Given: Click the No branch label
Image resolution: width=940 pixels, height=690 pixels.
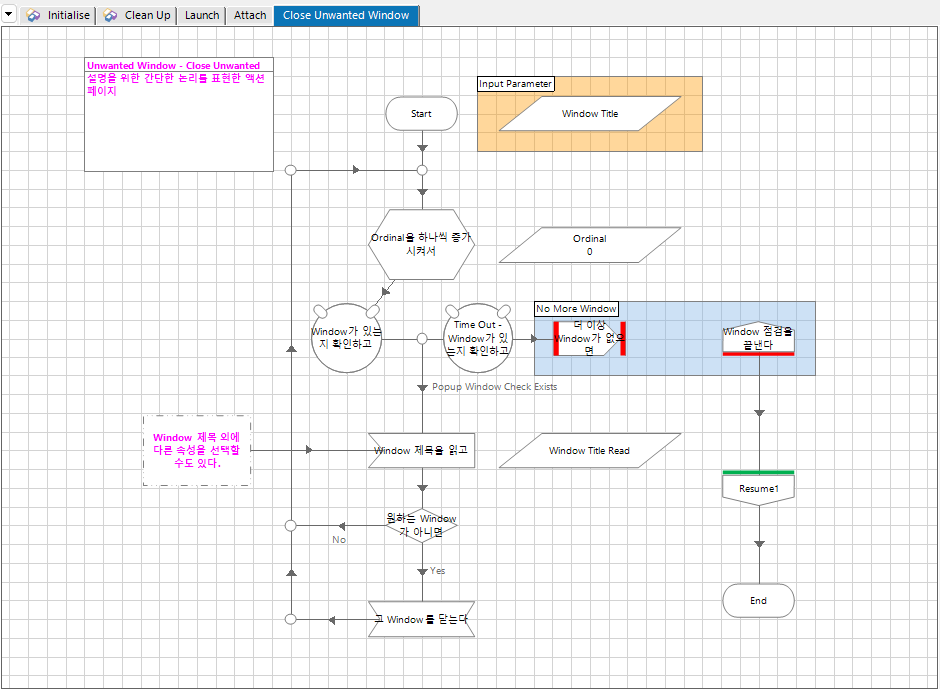Looking at the screenshot, I should coord(339,540).
